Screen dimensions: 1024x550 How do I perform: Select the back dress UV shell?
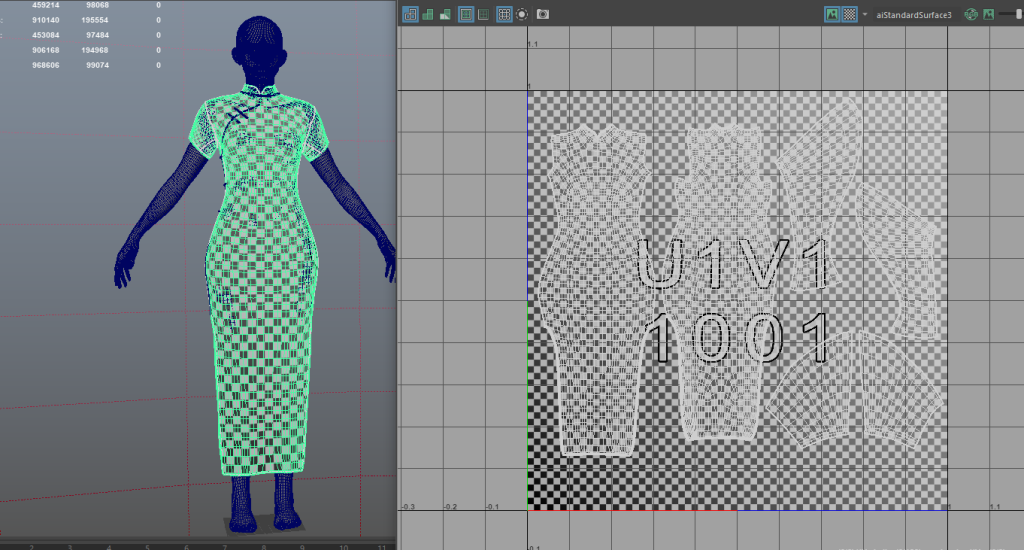click(723, 281)
